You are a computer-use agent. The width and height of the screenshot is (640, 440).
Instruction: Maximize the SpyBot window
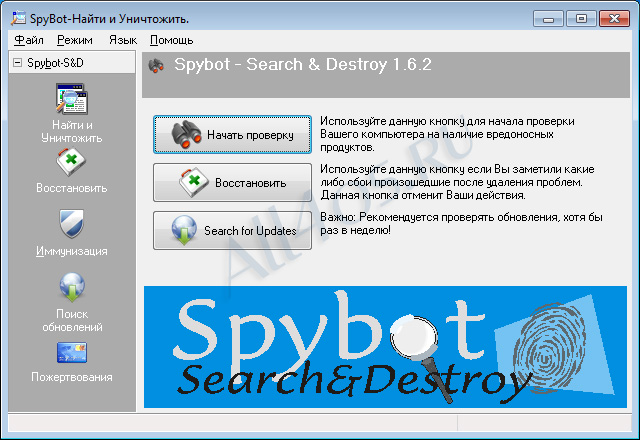[581, 19]
